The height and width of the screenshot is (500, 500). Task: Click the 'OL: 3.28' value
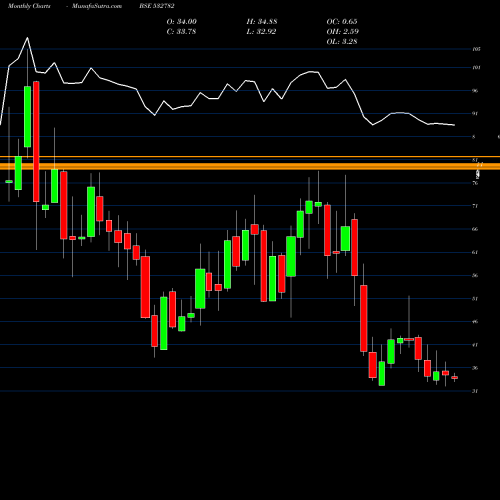point(342,42)
